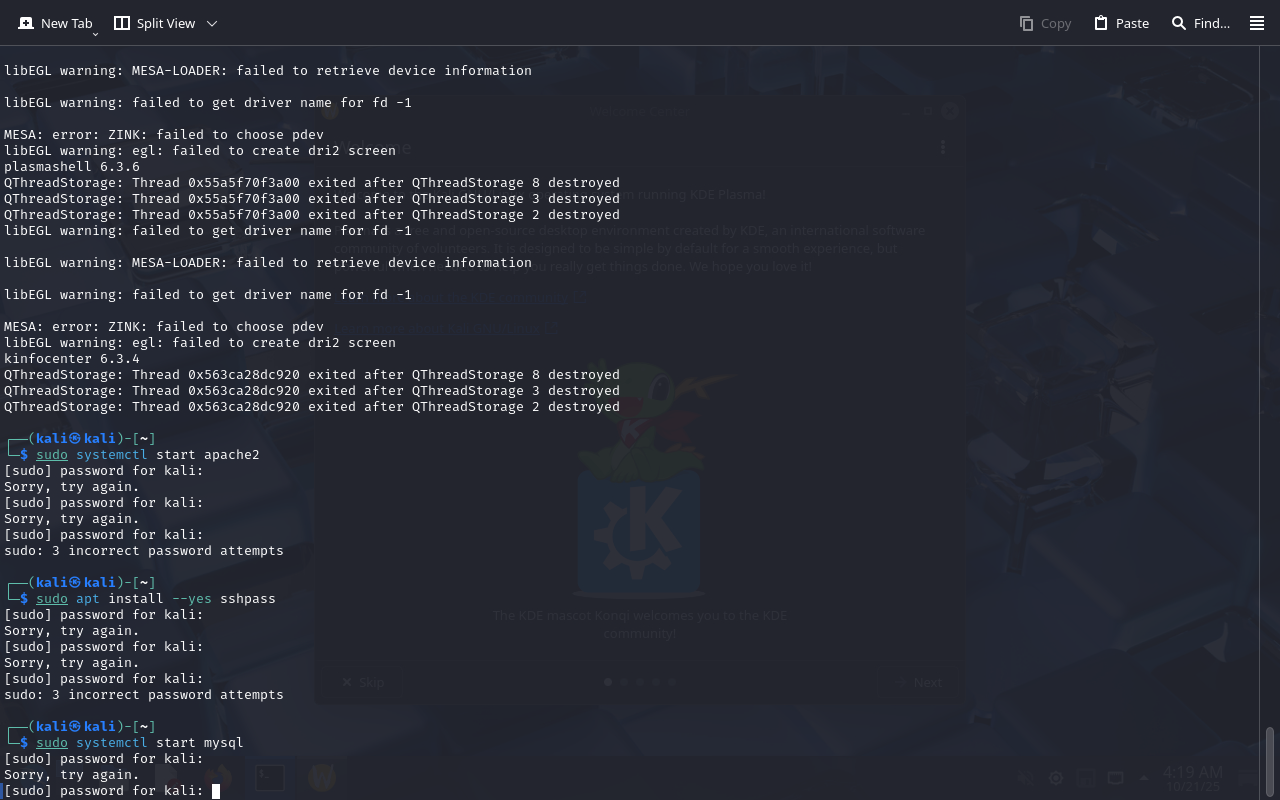
Task: Click the Copy toolbar icon
Action: pos(1026,23)
